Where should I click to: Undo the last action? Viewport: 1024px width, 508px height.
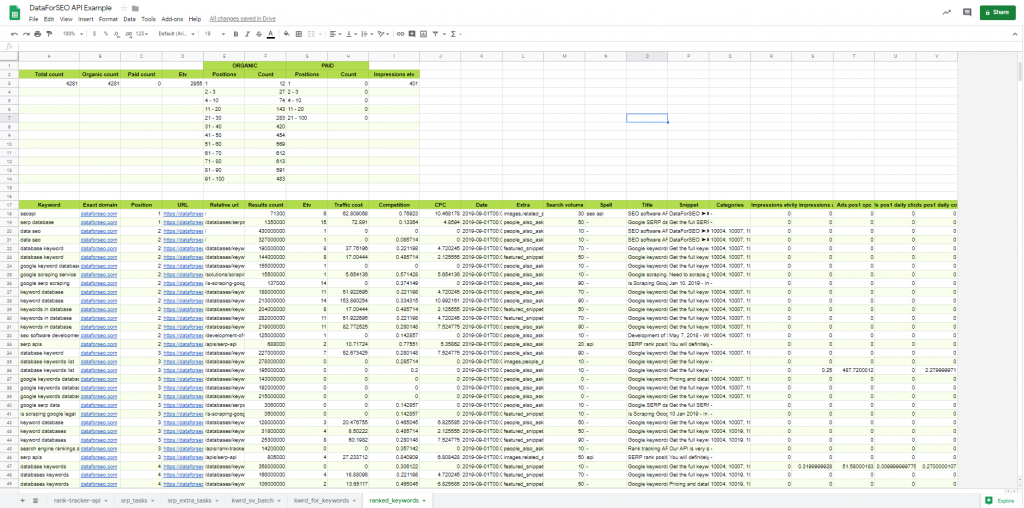(x=14, y=34)
